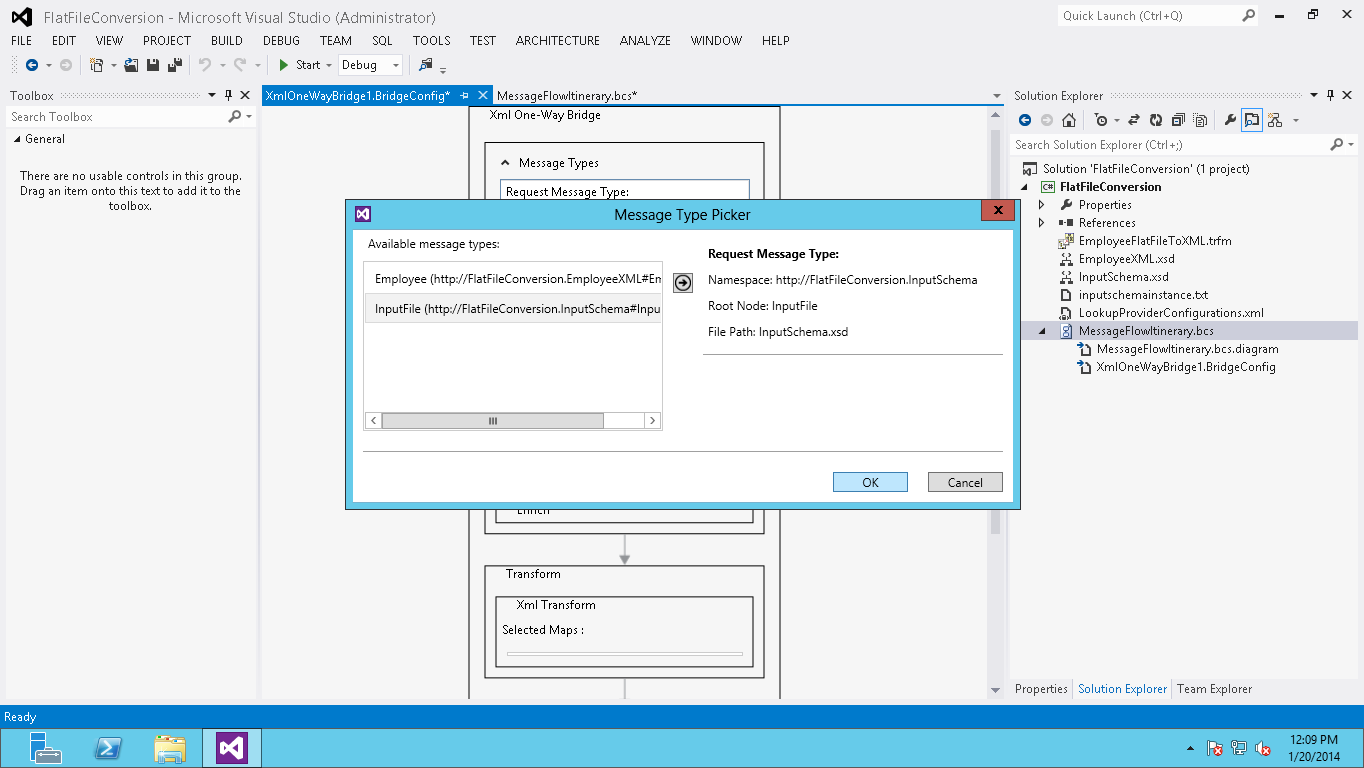Switch to the MessageFlowItinerary.bcs tab

[x=566, y=96]
